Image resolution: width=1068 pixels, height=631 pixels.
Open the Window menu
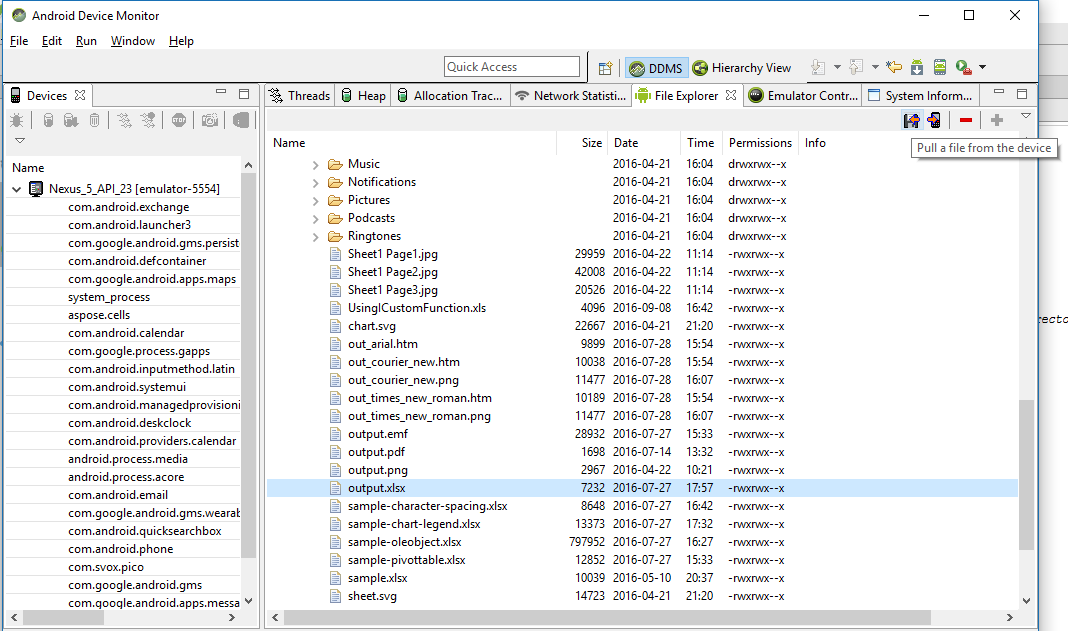(x=132, y=41)
